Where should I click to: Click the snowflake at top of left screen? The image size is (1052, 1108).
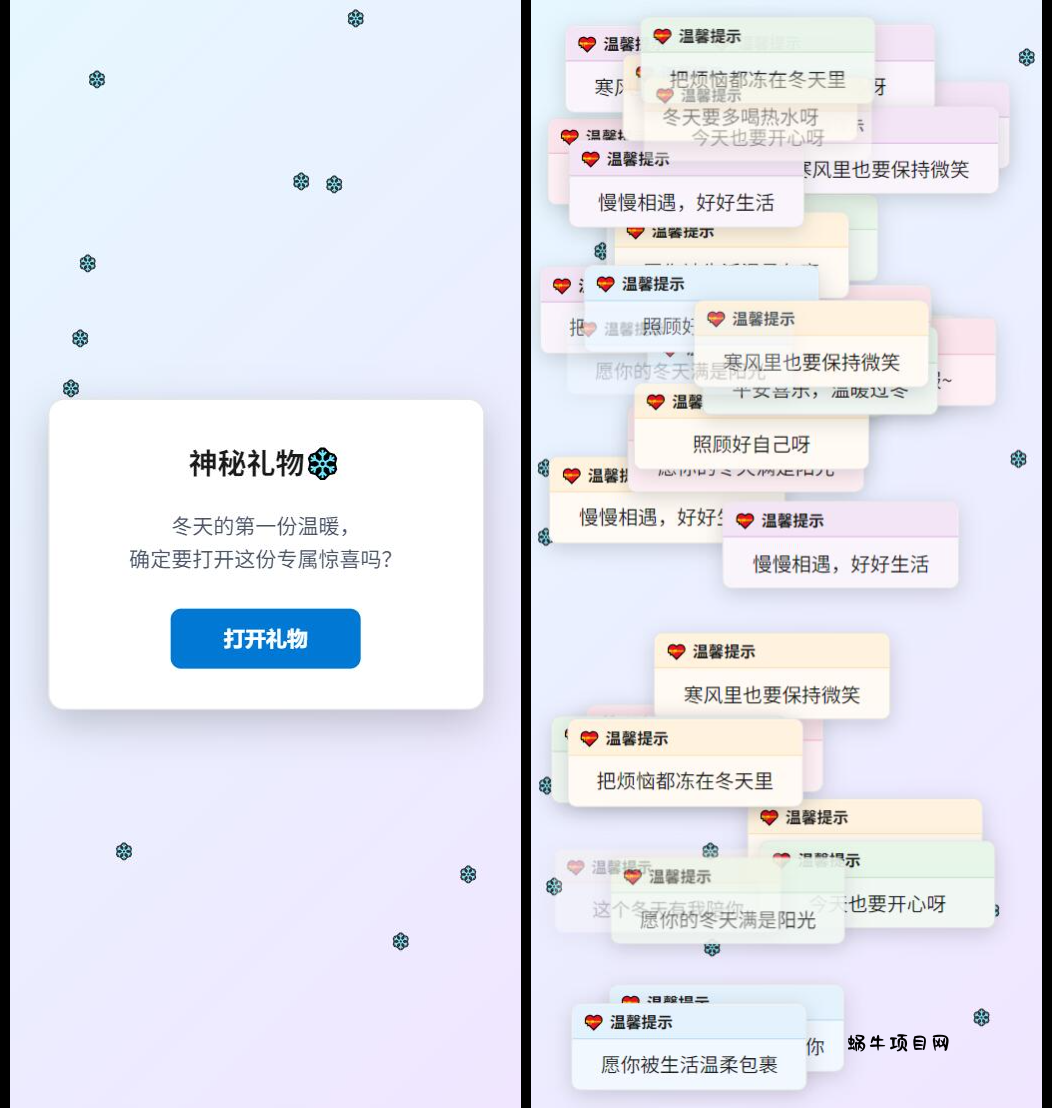coord(355,18)
